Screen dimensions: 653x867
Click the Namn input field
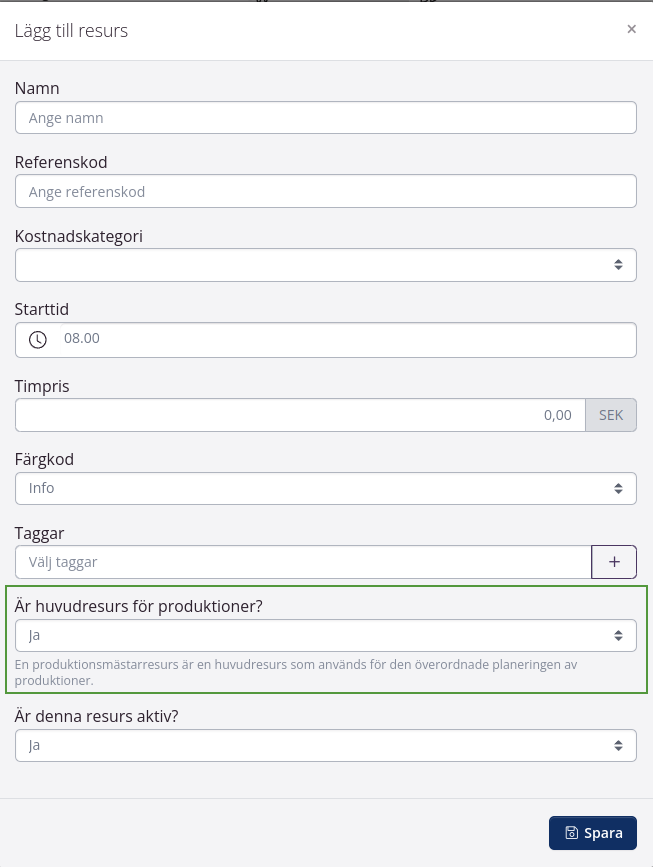326,118
